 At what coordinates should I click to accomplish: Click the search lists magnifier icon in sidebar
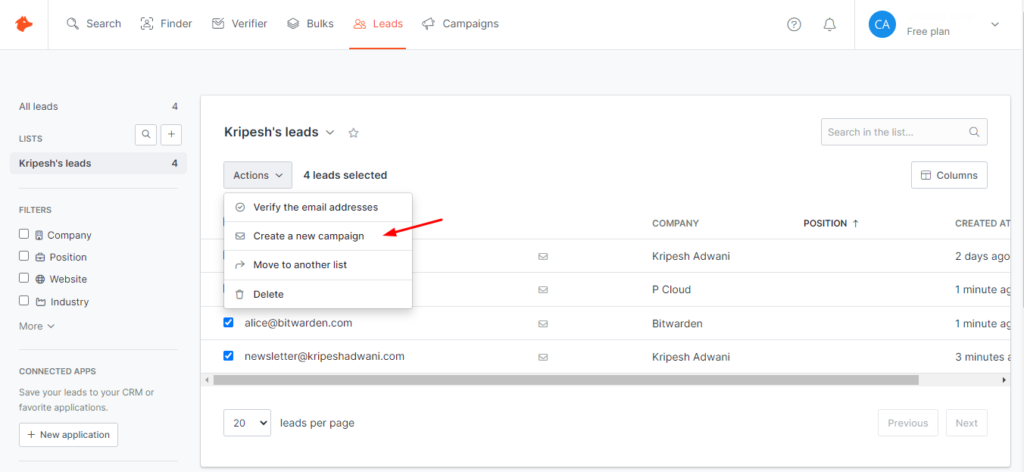(146, 134)
